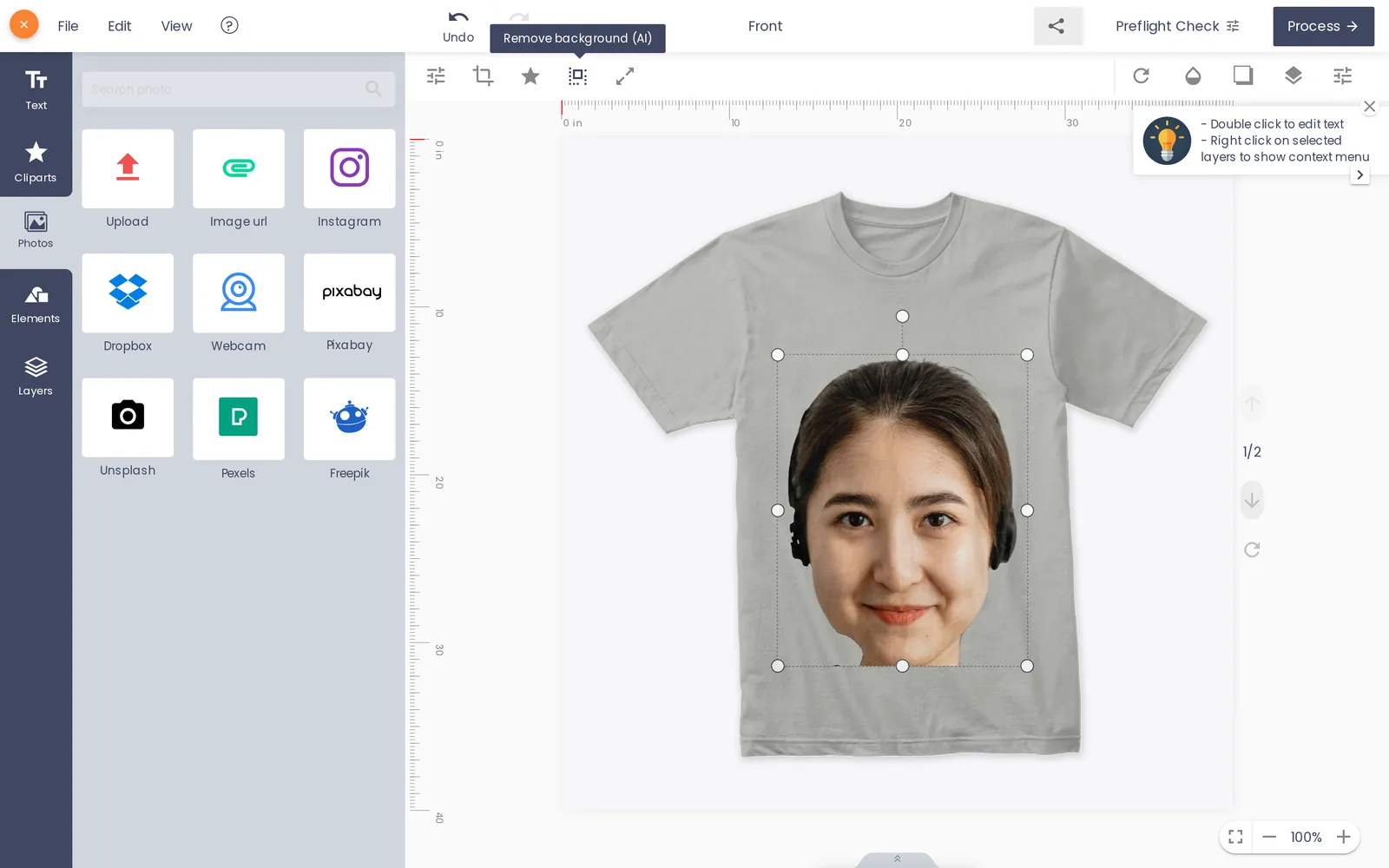Open the Layers panel

point(36,378)
